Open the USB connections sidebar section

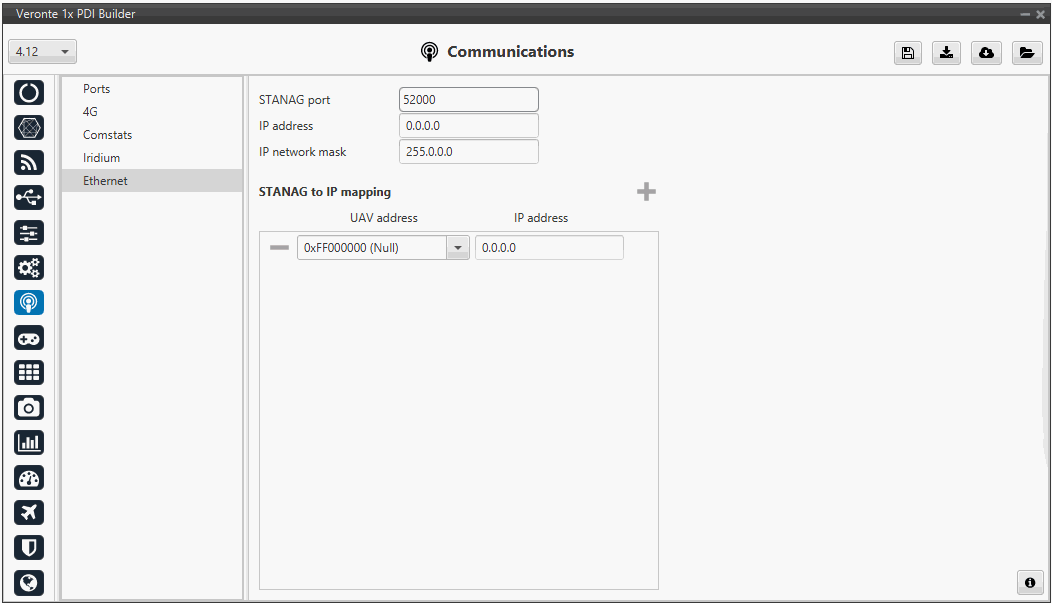pos(29,198)
